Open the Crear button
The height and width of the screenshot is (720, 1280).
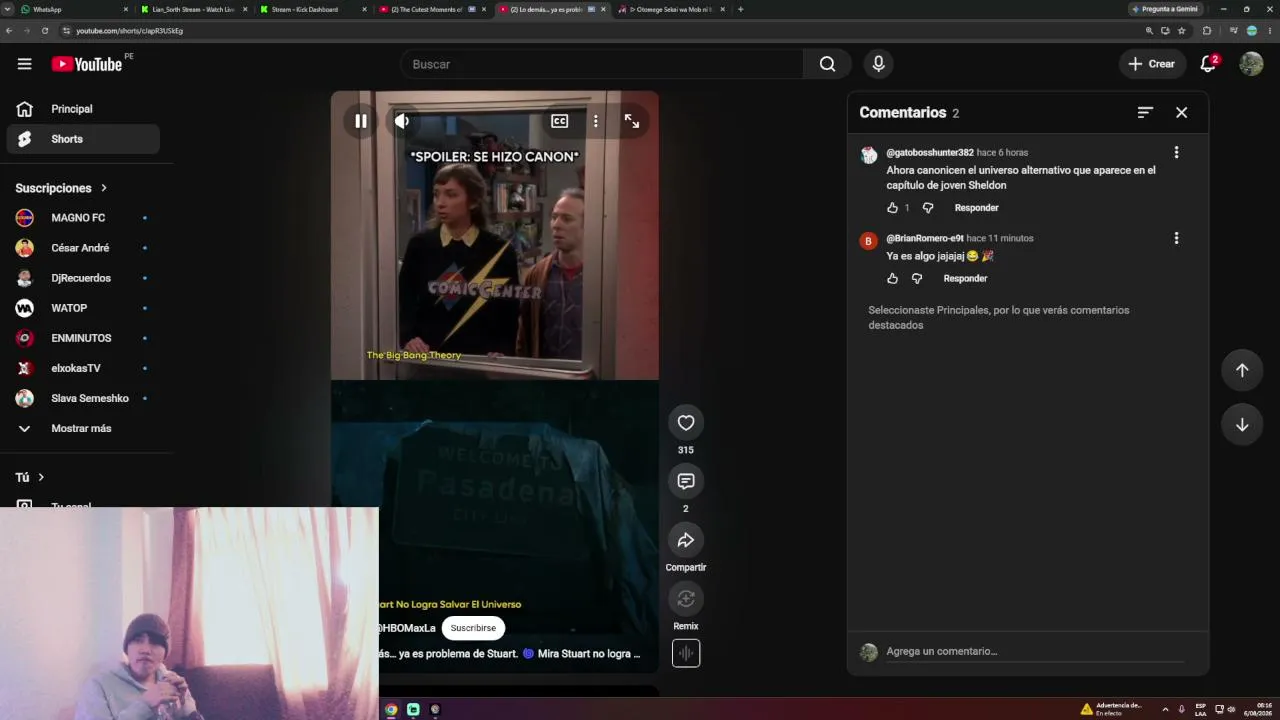(x=1152, y=64)
